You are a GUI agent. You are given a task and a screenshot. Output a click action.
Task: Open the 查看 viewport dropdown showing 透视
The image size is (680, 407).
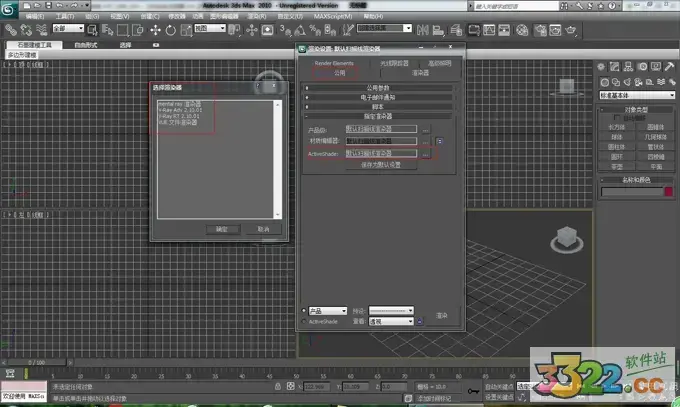point(391,322)
